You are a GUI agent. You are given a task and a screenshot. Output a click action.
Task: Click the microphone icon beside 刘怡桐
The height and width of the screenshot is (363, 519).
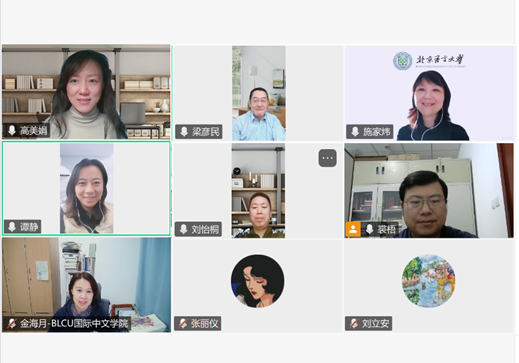[183, 229]
